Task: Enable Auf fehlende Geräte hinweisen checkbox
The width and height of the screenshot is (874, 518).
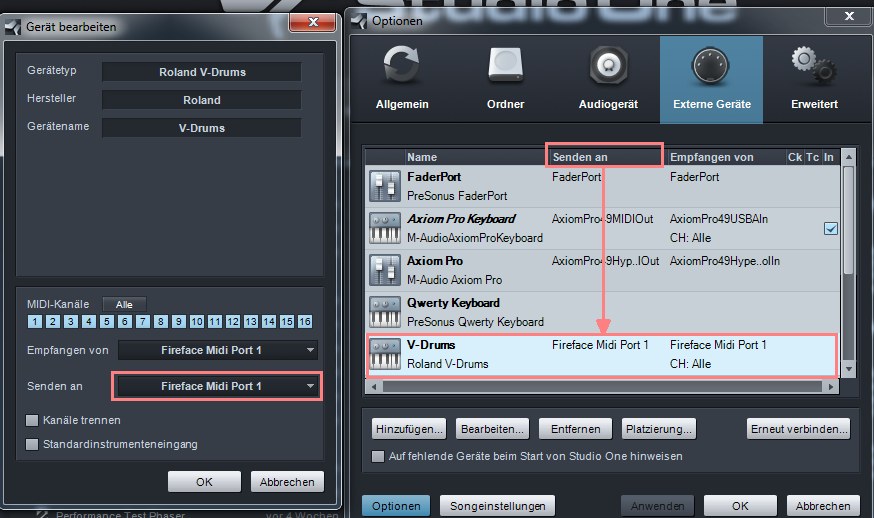Action: (x=378, y=456)
